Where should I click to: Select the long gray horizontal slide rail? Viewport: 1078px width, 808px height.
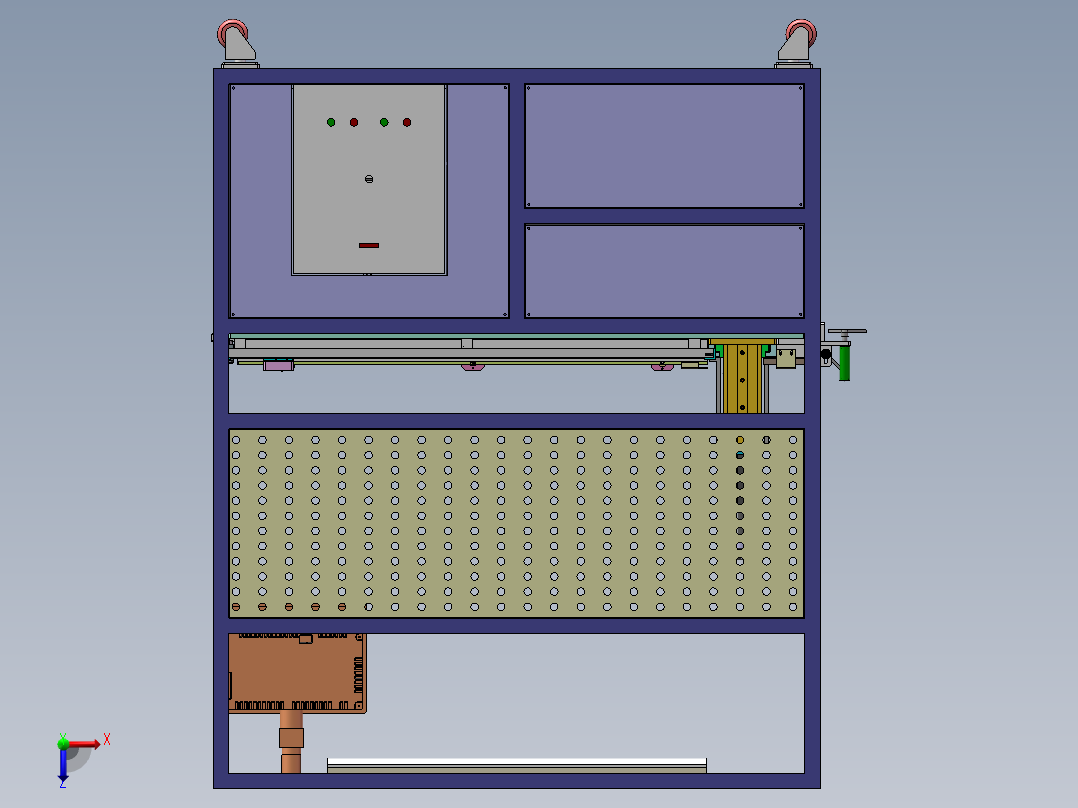coord(471,353)
